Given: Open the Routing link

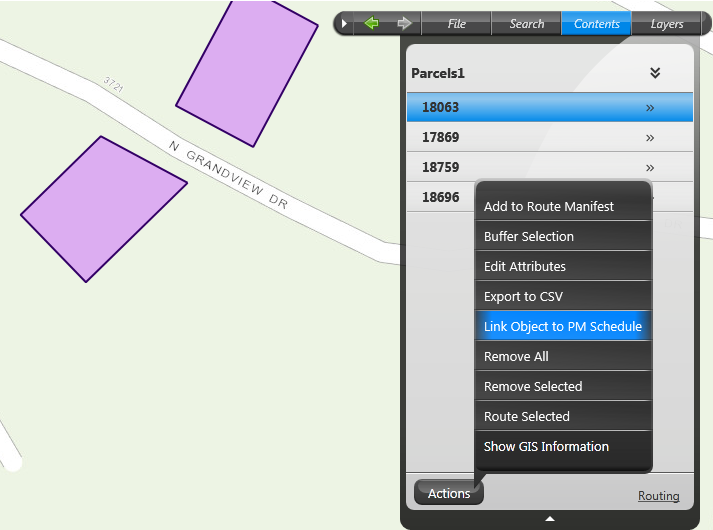Looking at the screenshot, I should [x=658, y=496].
